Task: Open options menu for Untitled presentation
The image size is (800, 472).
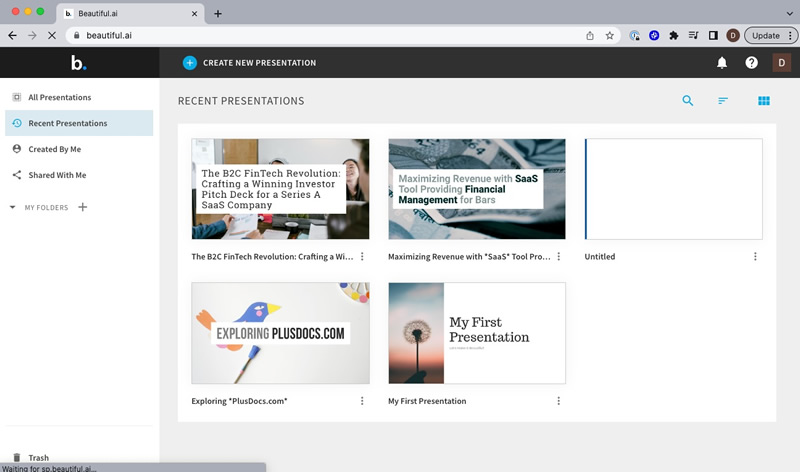Action: [x=756, y=257]
